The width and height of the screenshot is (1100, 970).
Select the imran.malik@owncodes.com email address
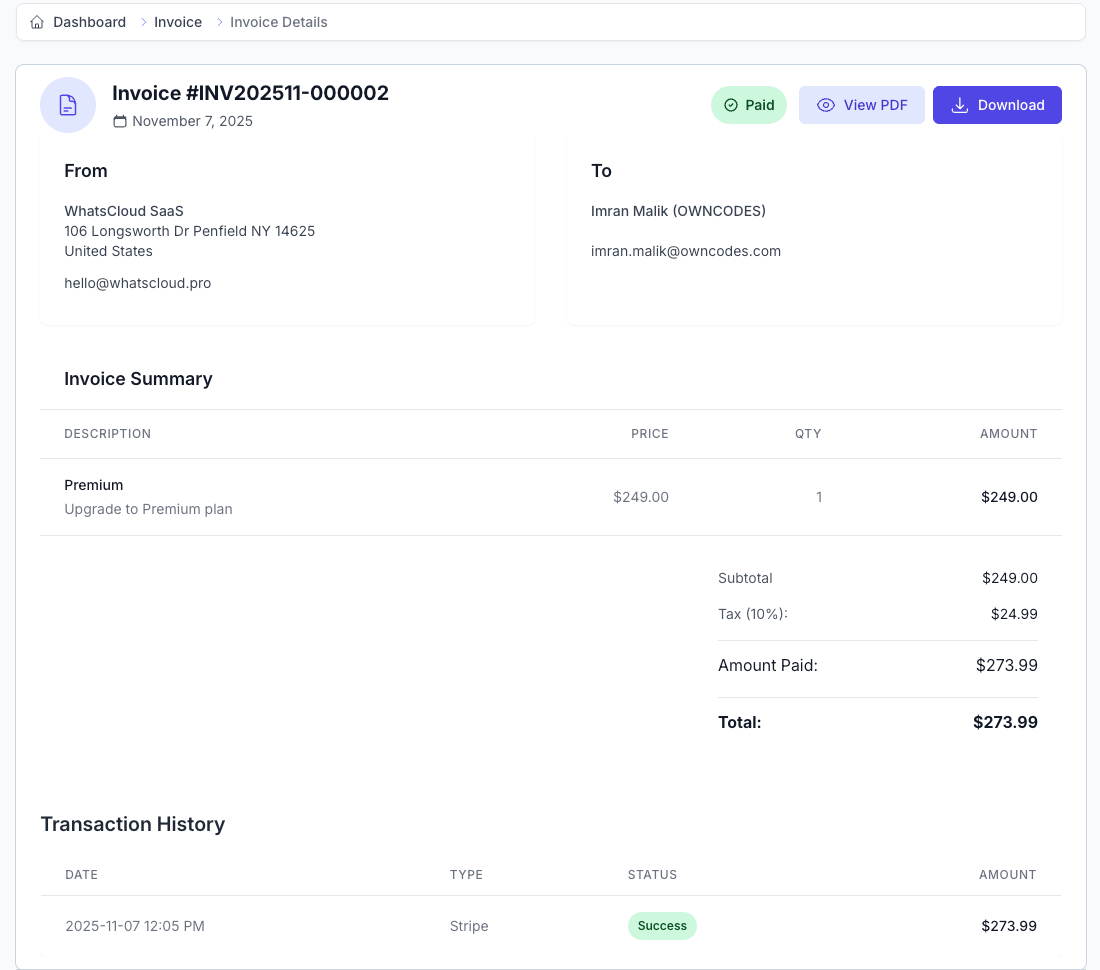tap(686, 251)
